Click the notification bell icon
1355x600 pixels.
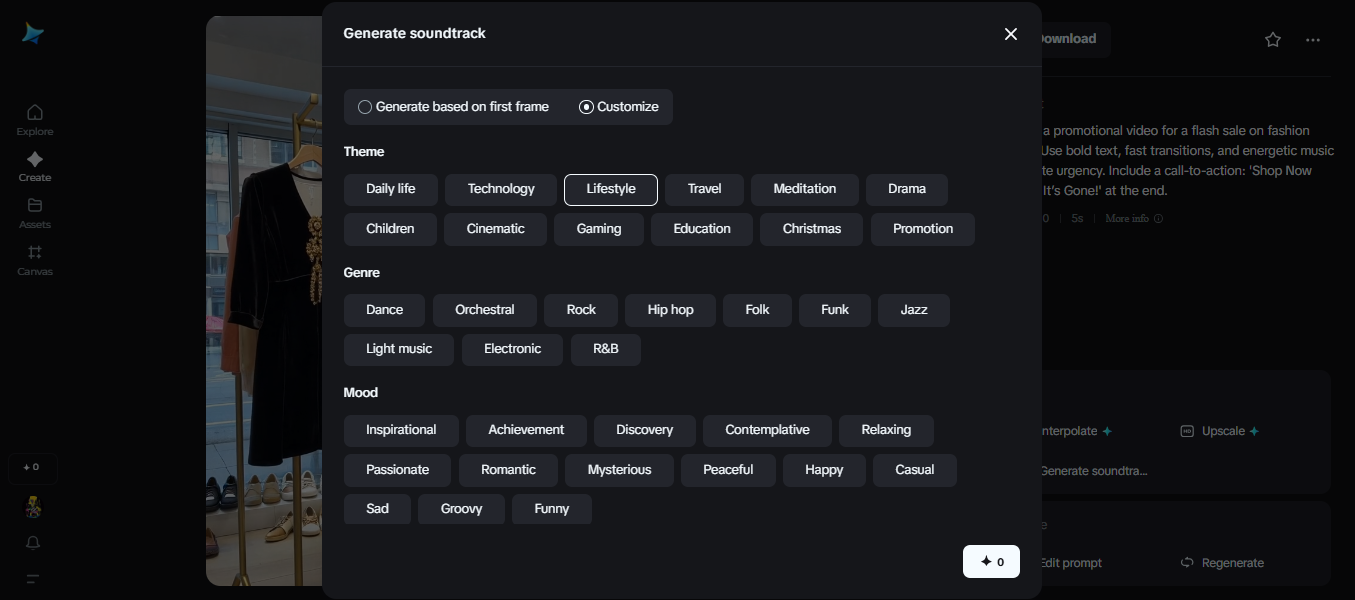click(34, 542)
